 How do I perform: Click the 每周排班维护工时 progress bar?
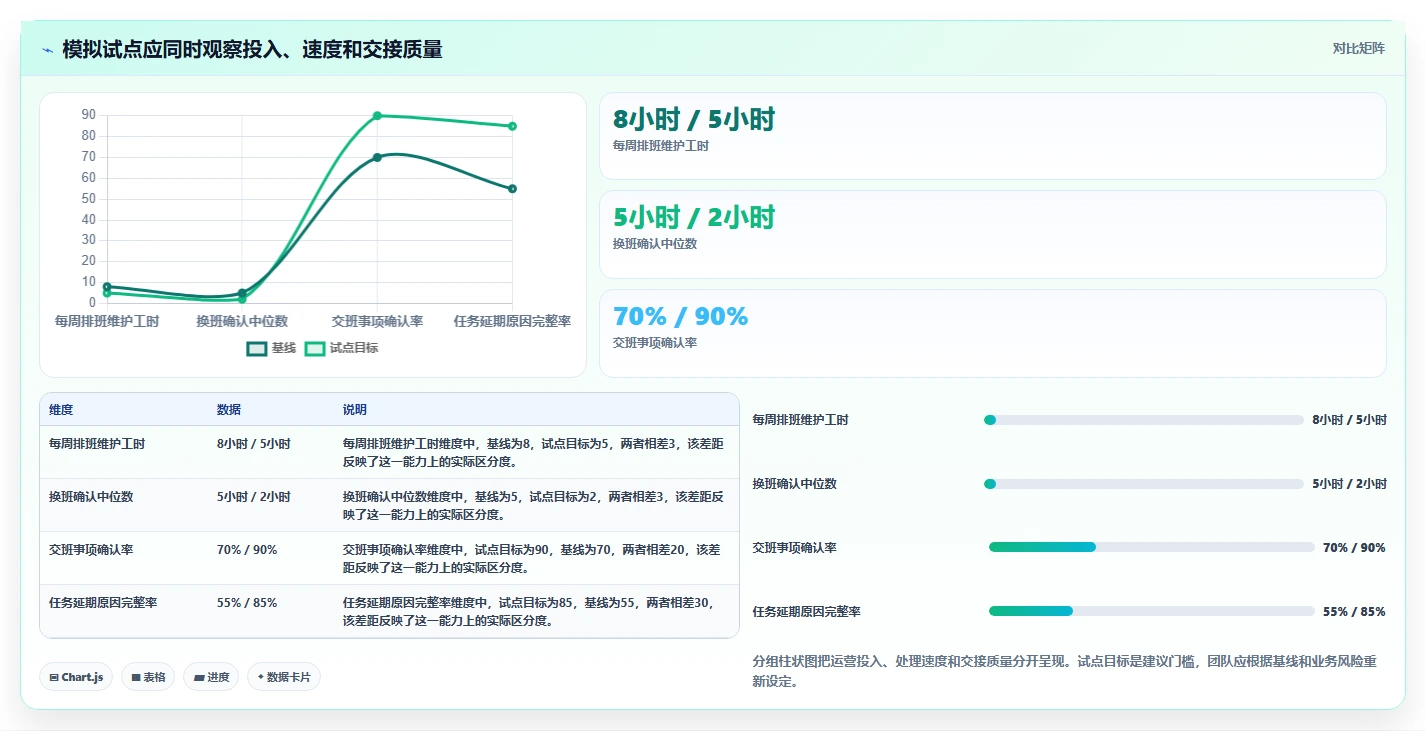[1144, 420]
